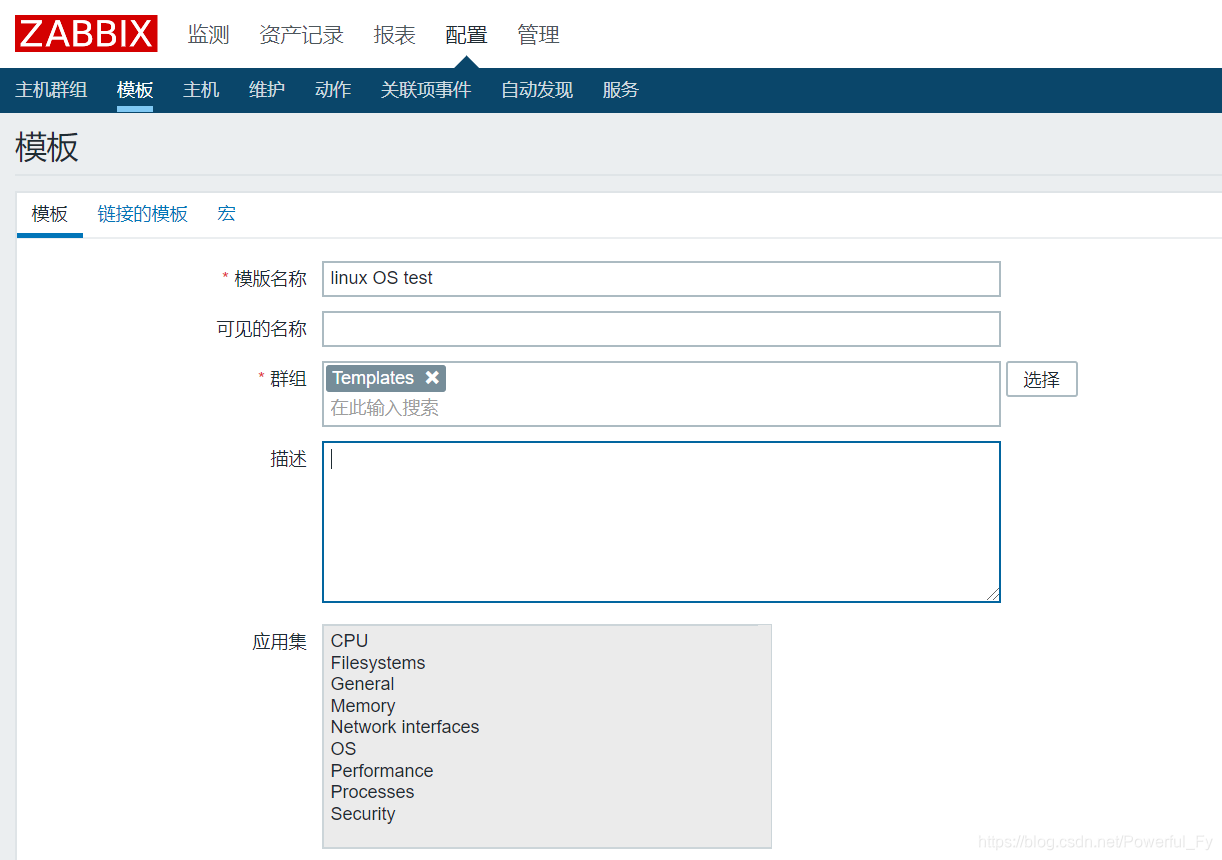
Task: Select Processes in the application list
Action: coord(372,792)
